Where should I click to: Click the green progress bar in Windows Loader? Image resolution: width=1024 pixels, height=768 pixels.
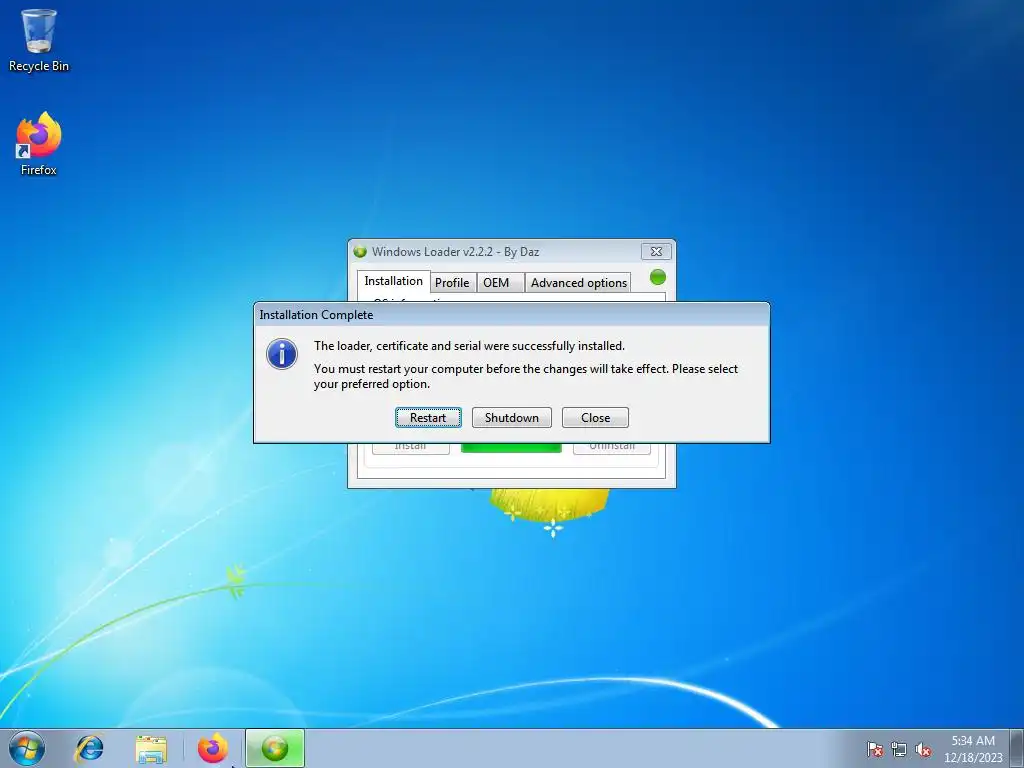click(x=511, y=448)
